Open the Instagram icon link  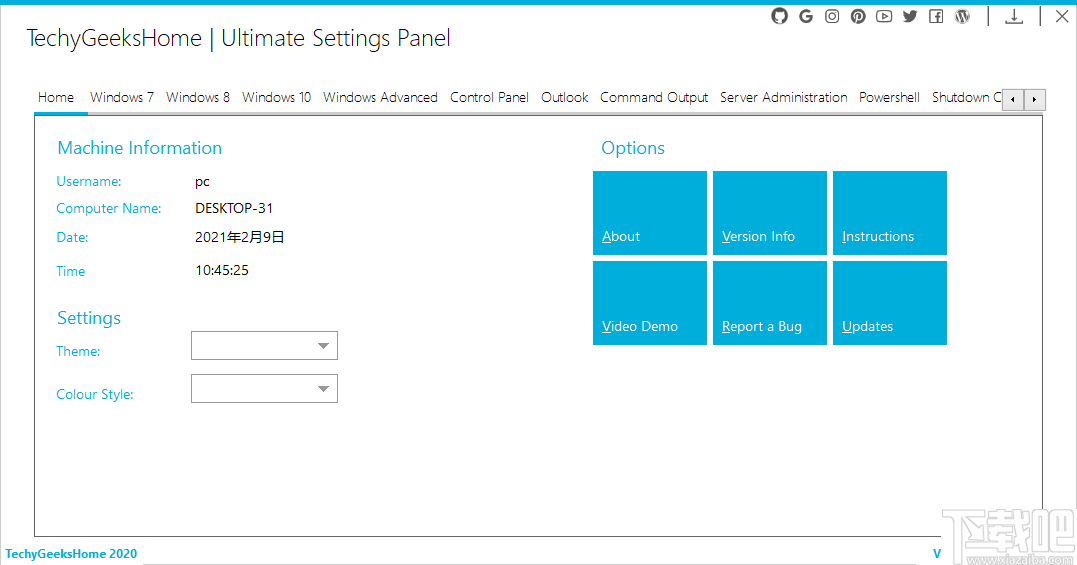point(832,16)
